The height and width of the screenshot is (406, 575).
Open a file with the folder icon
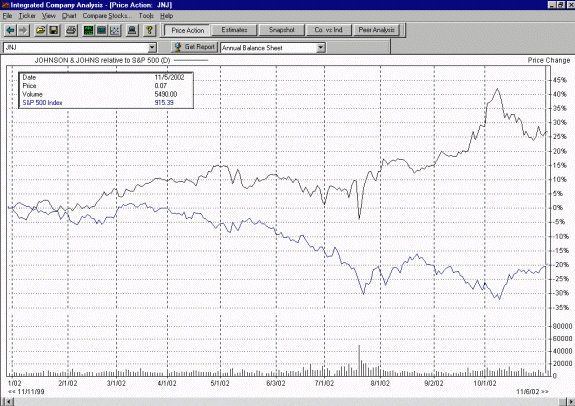40,30
